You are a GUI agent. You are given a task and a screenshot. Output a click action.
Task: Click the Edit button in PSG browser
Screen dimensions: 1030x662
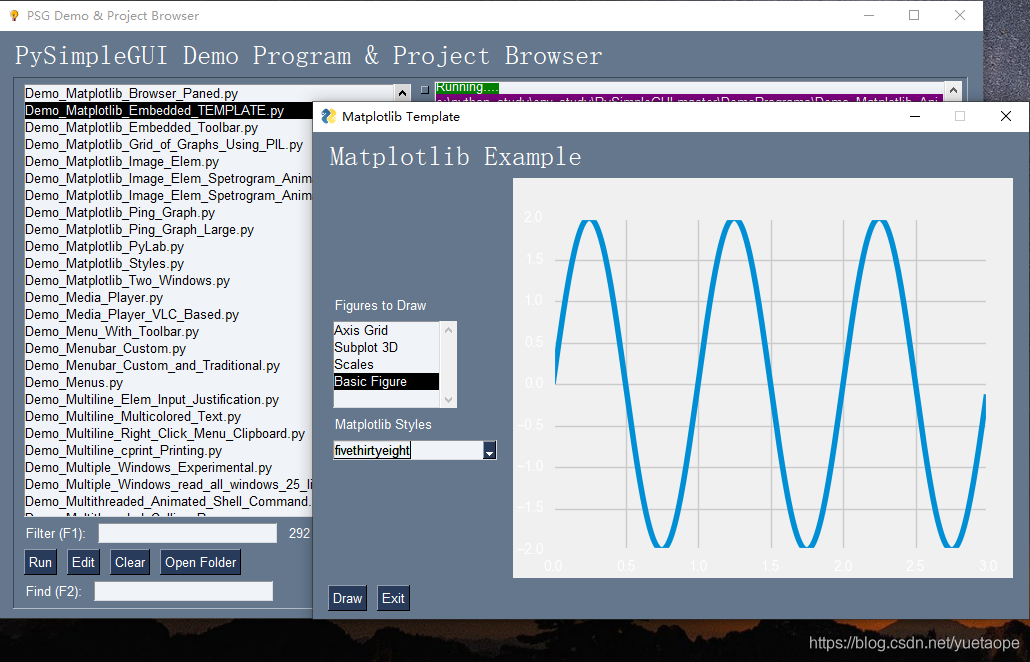[x=83, y=562]
